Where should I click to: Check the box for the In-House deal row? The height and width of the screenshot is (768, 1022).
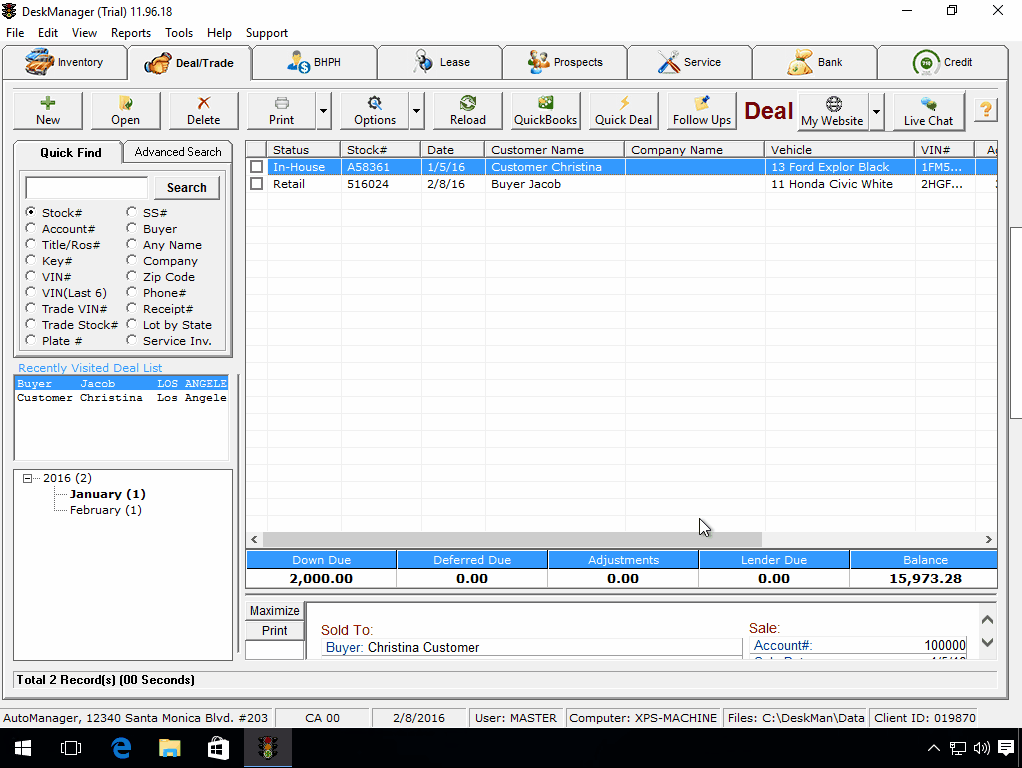tap(257, 167)
